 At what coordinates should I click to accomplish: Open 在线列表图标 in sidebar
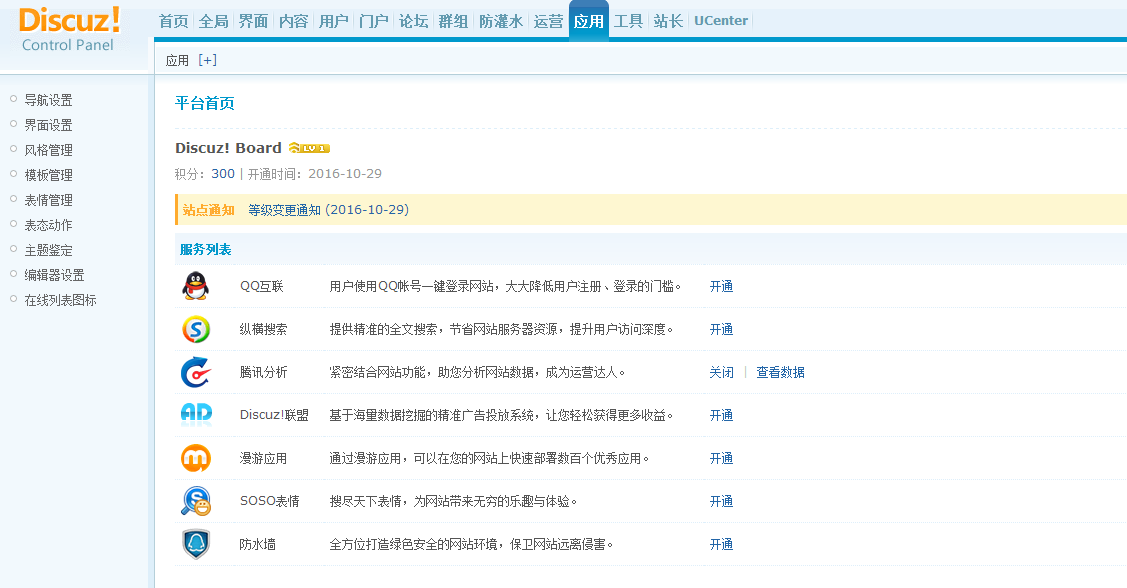pyautogui.click(x=60, y=300)
